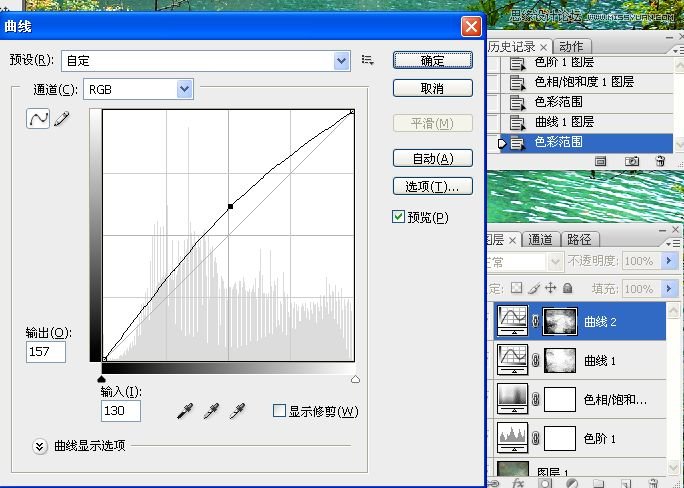The width and height of the screenshot is (684, 488).
Task: Click 图层 1 layer thumbnail
Action: 513,470
